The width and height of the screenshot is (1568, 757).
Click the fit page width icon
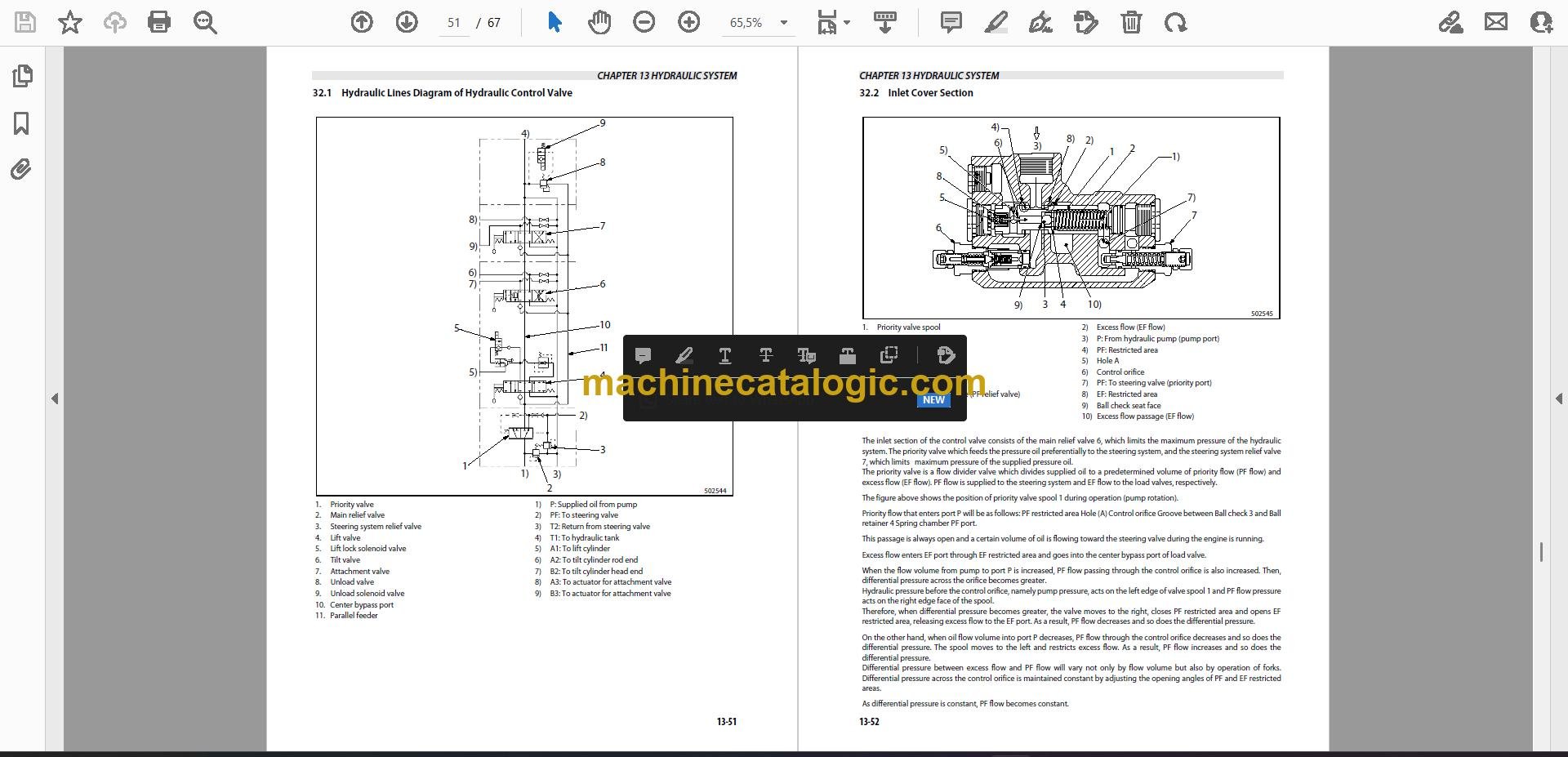[826, 23]
